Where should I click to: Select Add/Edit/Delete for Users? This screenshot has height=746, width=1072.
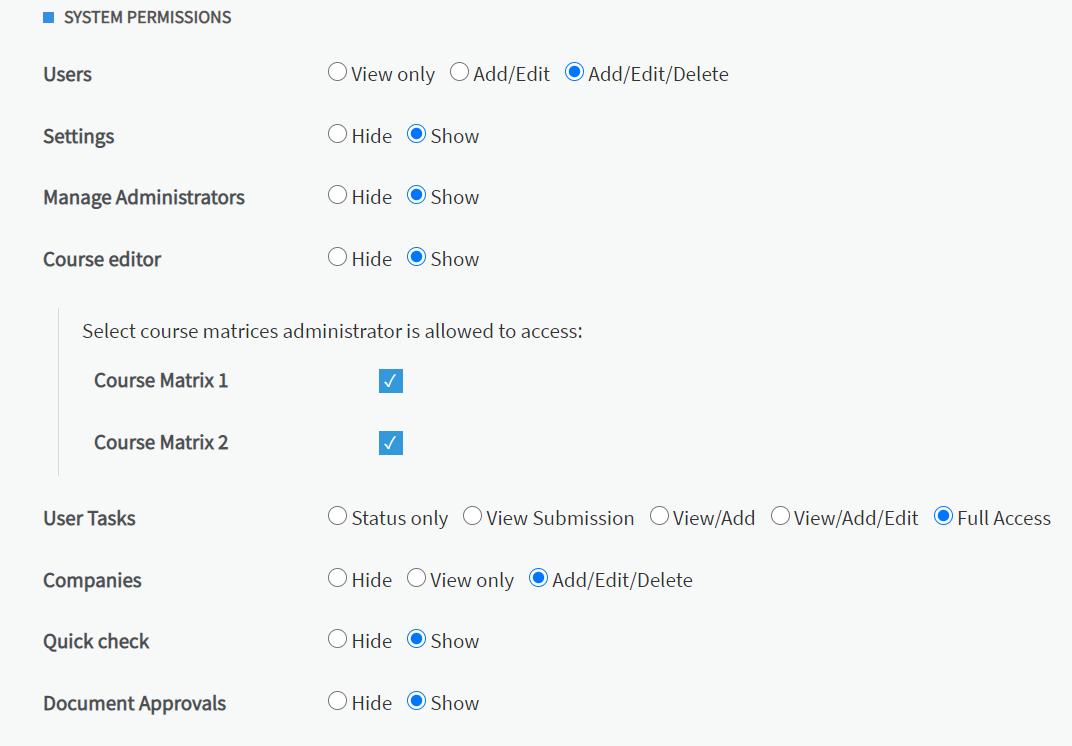coord(574,73)
